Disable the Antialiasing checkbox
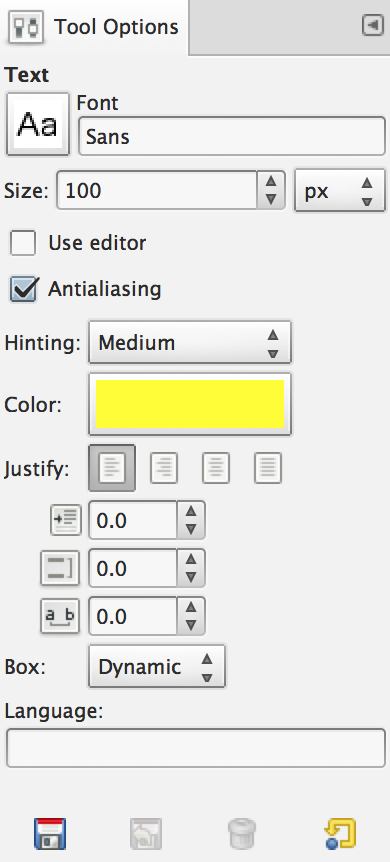 click(x=24, y=289)
